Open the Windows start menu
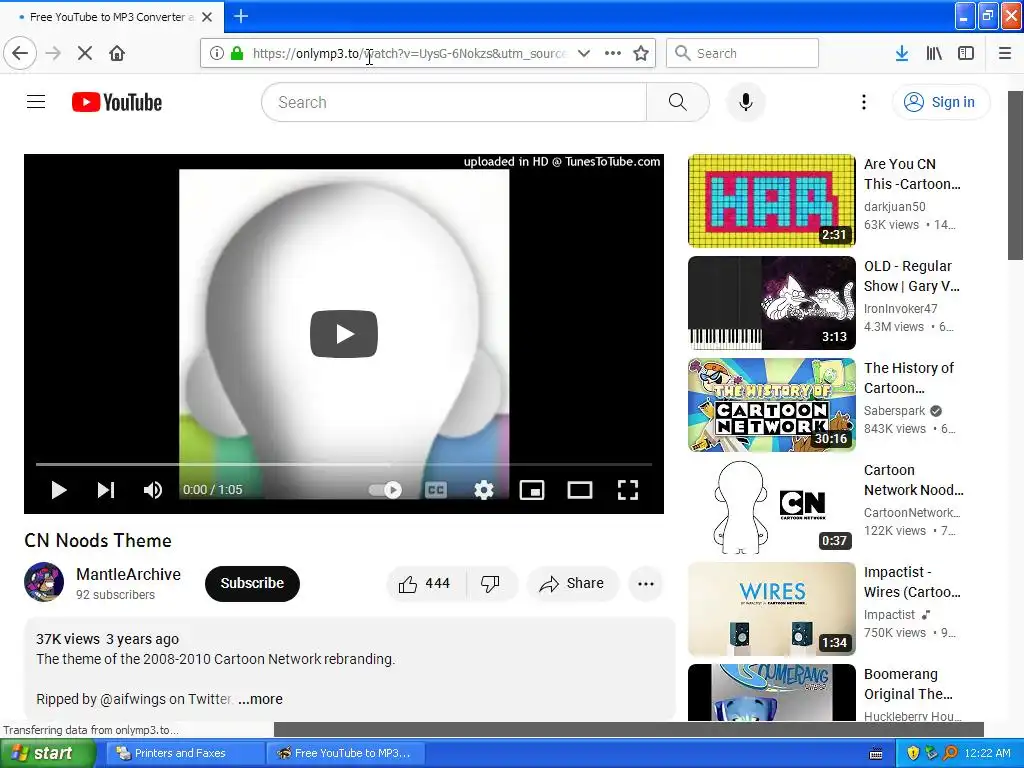Viewport: 1024px width, 768px height. [46, 753]
